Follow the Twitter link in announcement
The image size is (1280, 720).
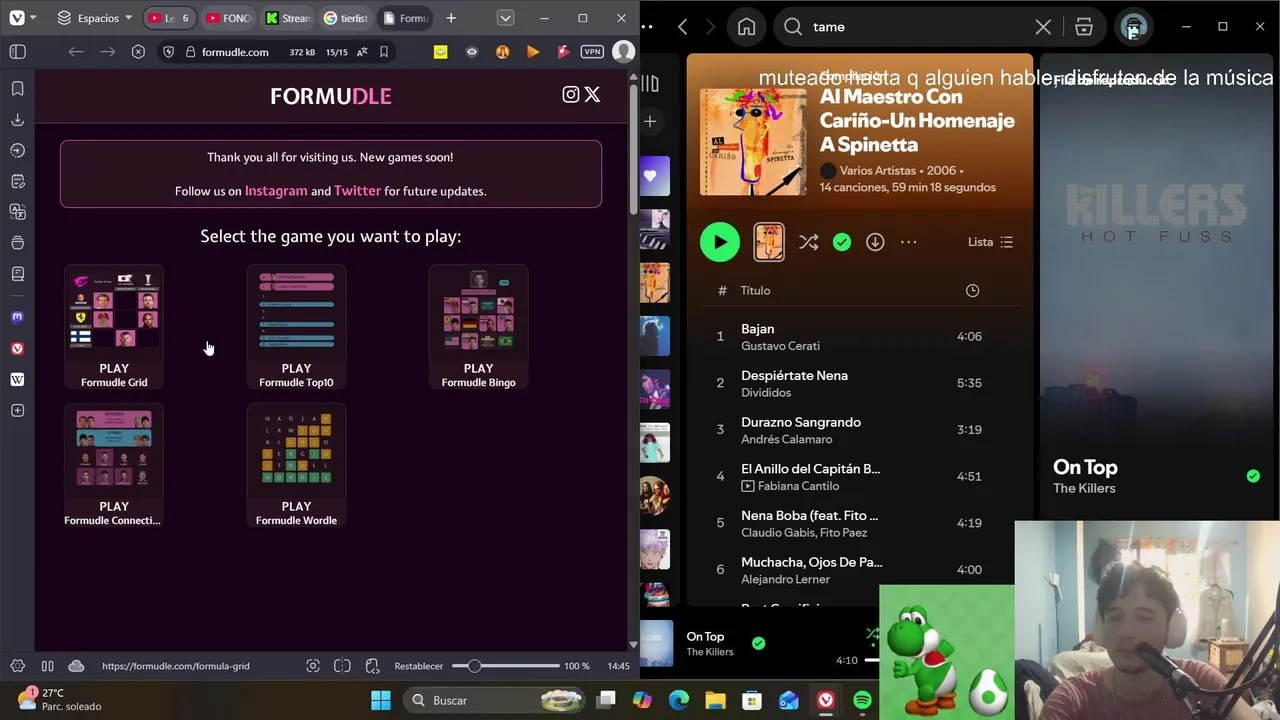click(357, 191)
